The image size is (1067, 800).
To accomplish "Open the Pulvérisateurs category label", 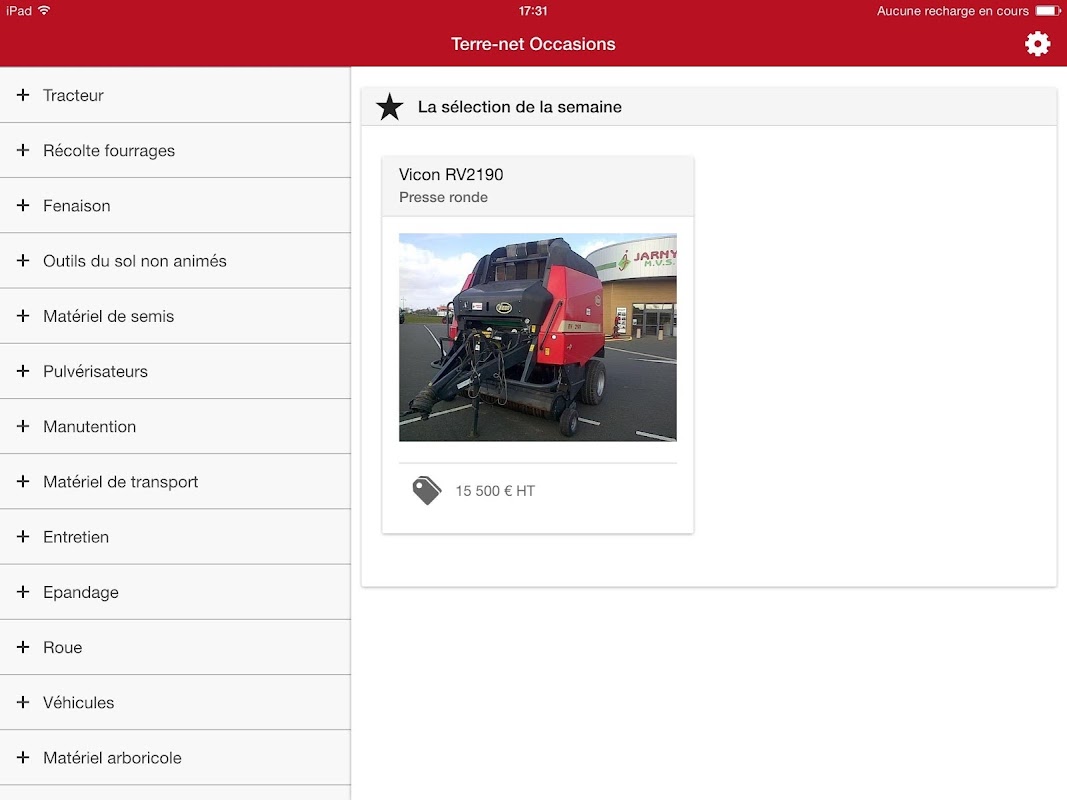I will tap(95, 371).
